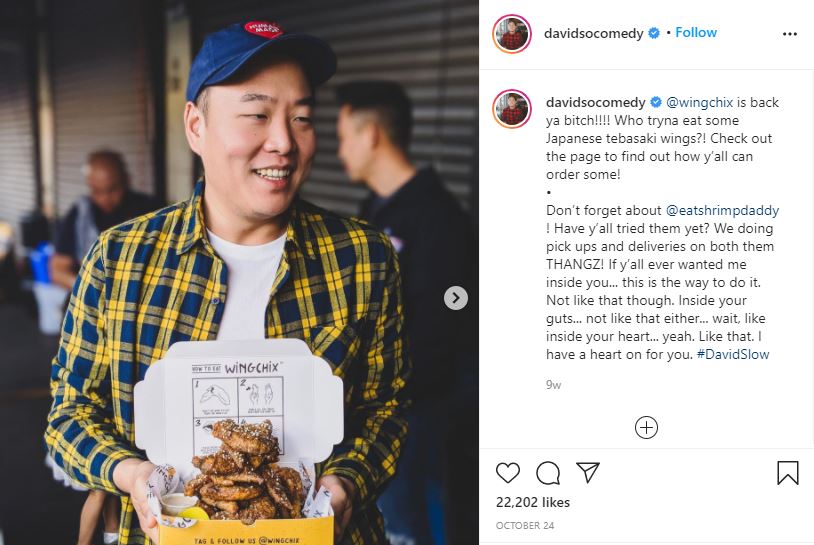Click the verified badge in the header
The image size is (814, 545).
coord(654,33)
